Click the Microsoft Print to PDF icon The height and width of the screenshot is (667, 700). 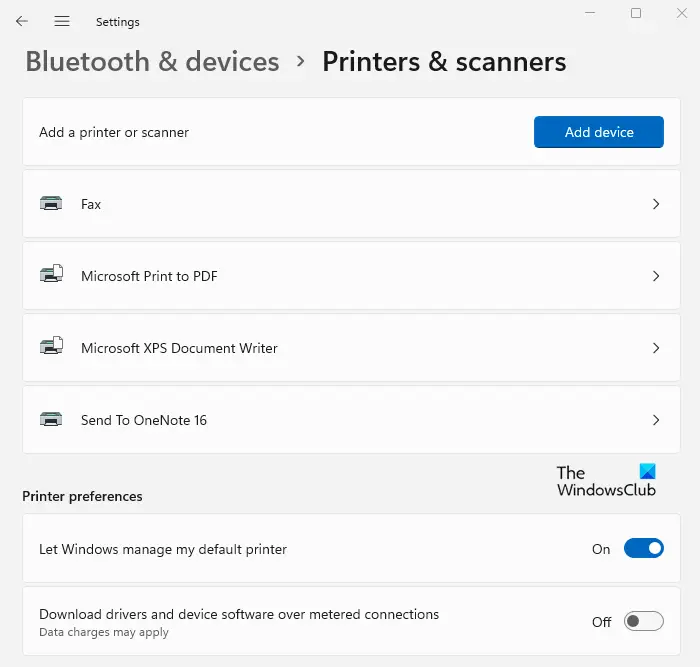click(x=51, y=276)
